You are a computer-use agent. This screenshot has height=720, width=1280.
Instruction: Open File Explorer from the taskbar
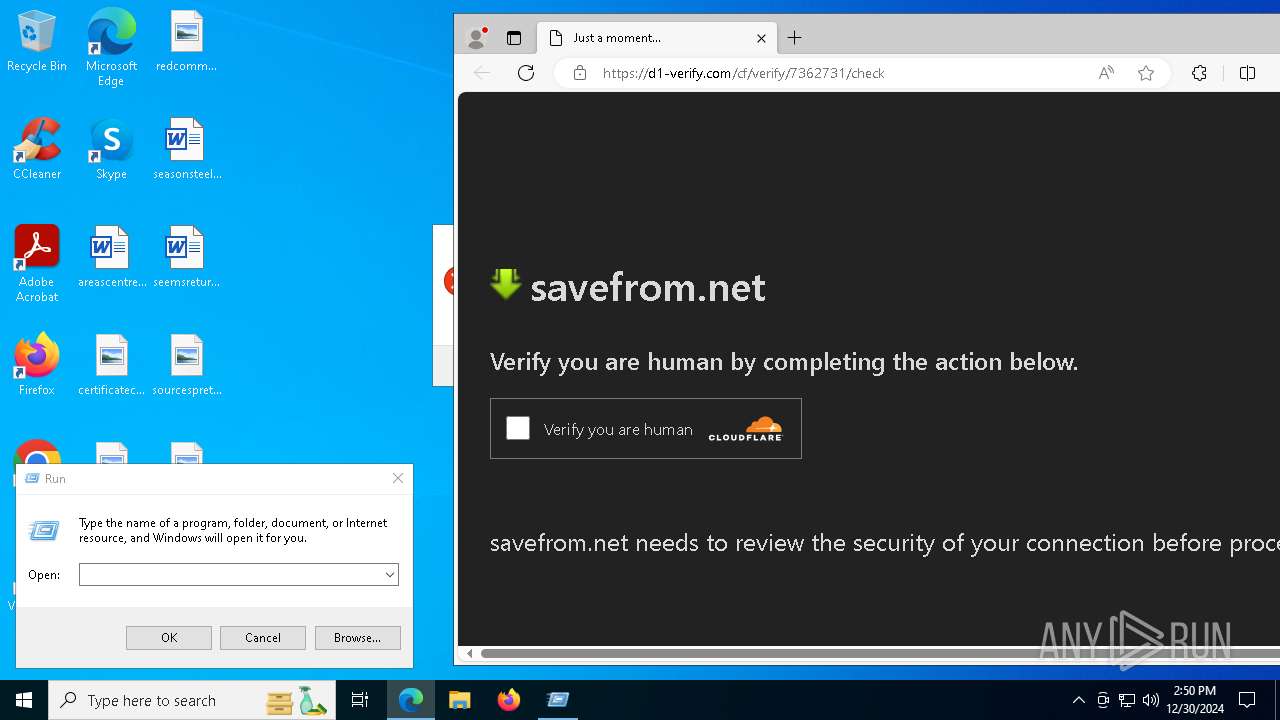pos(460,700)
